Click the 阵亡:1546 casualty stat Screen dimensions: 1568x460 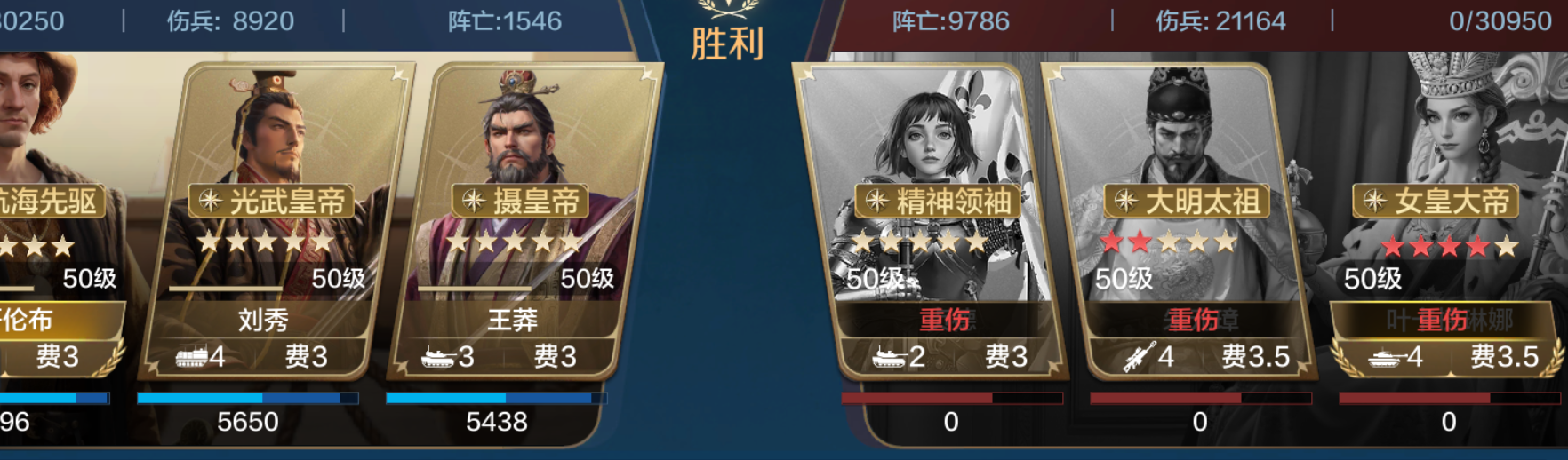tap(504, 20)
